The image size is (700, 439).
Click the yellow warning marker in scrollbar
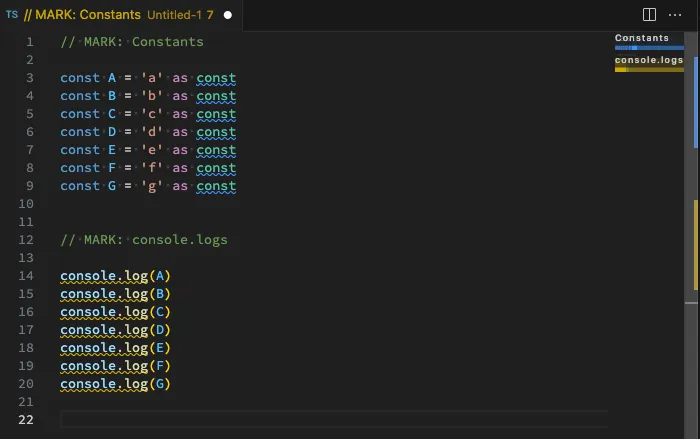pyautogui.click(x=696, y=245)
